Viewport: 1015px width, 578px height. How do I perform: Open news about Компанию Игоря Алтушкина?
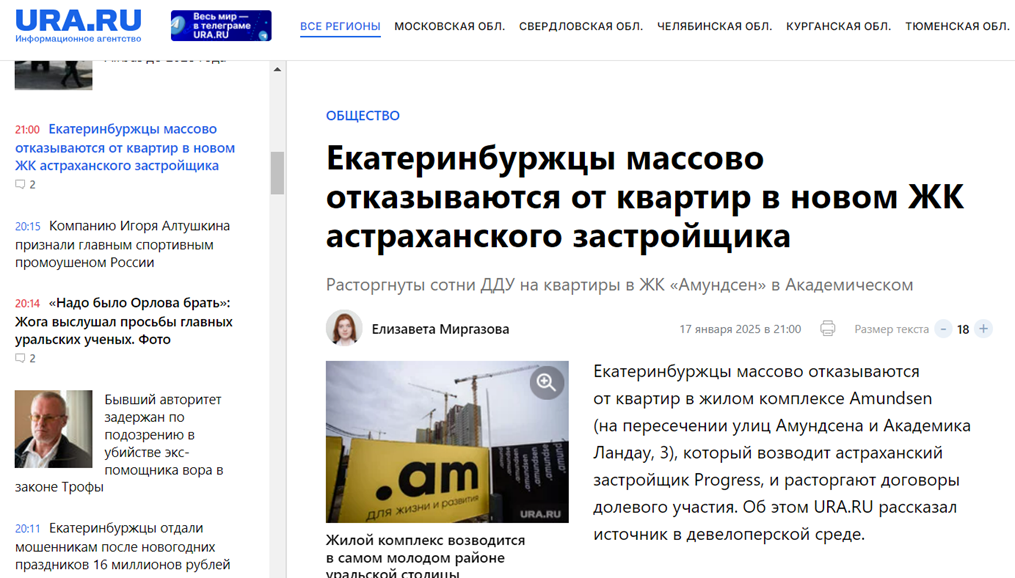click(x=122, y=244)
